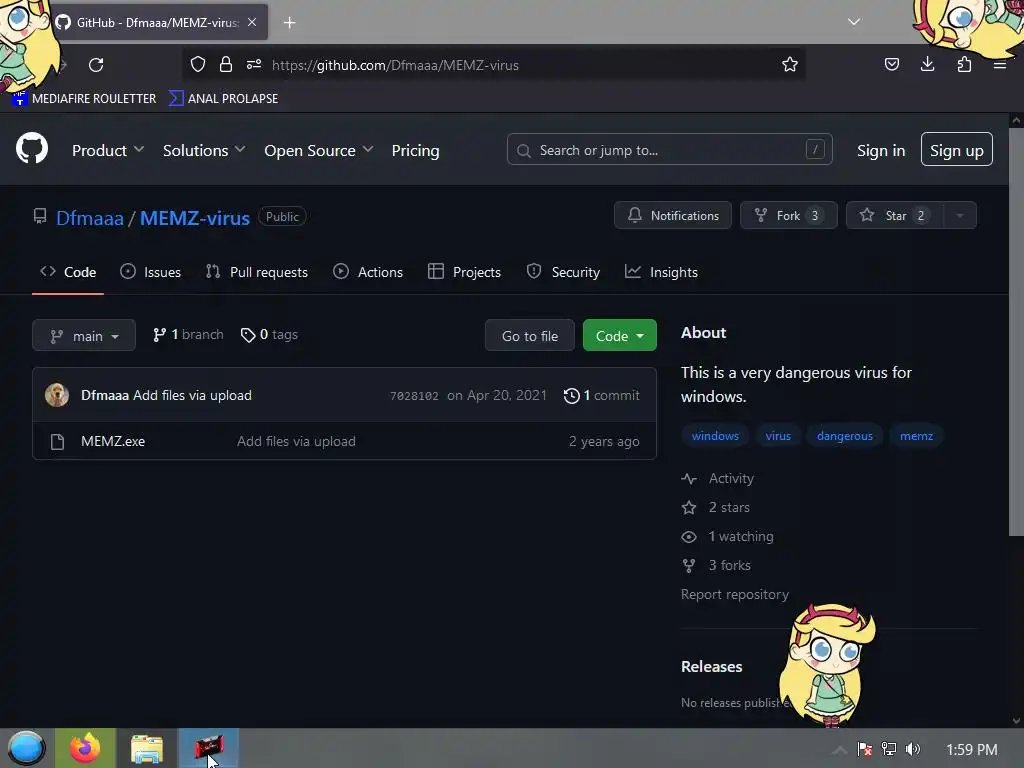1024x768 pixels.
Task: Open site permissions icon in address bar
Action: [x=254, y=64]
